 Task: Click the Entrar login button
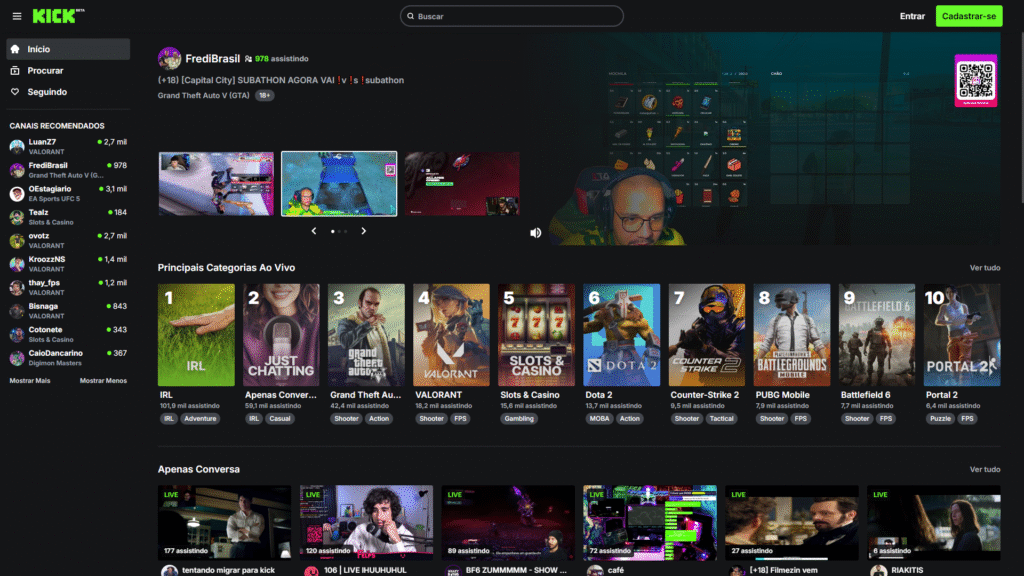pyautogui.click(x=912, y=16)
